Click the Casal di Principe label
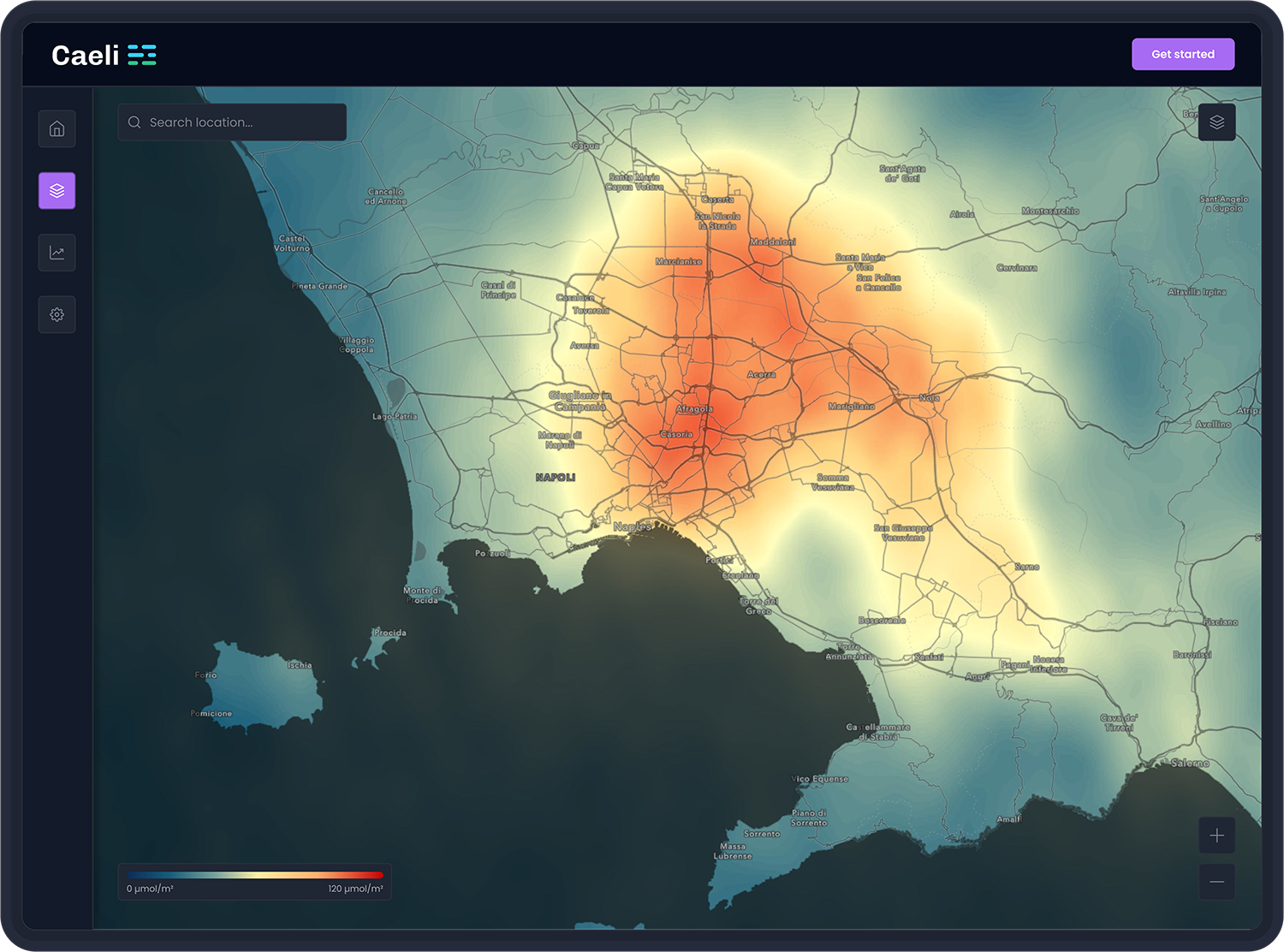Image resolution: width=1284 pixels, height=952 pixels. point(498,290)
